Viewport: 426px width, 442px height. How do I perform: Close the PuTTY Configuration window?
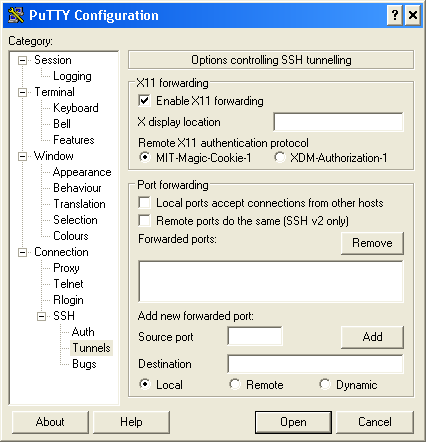(x=413, y=15)
